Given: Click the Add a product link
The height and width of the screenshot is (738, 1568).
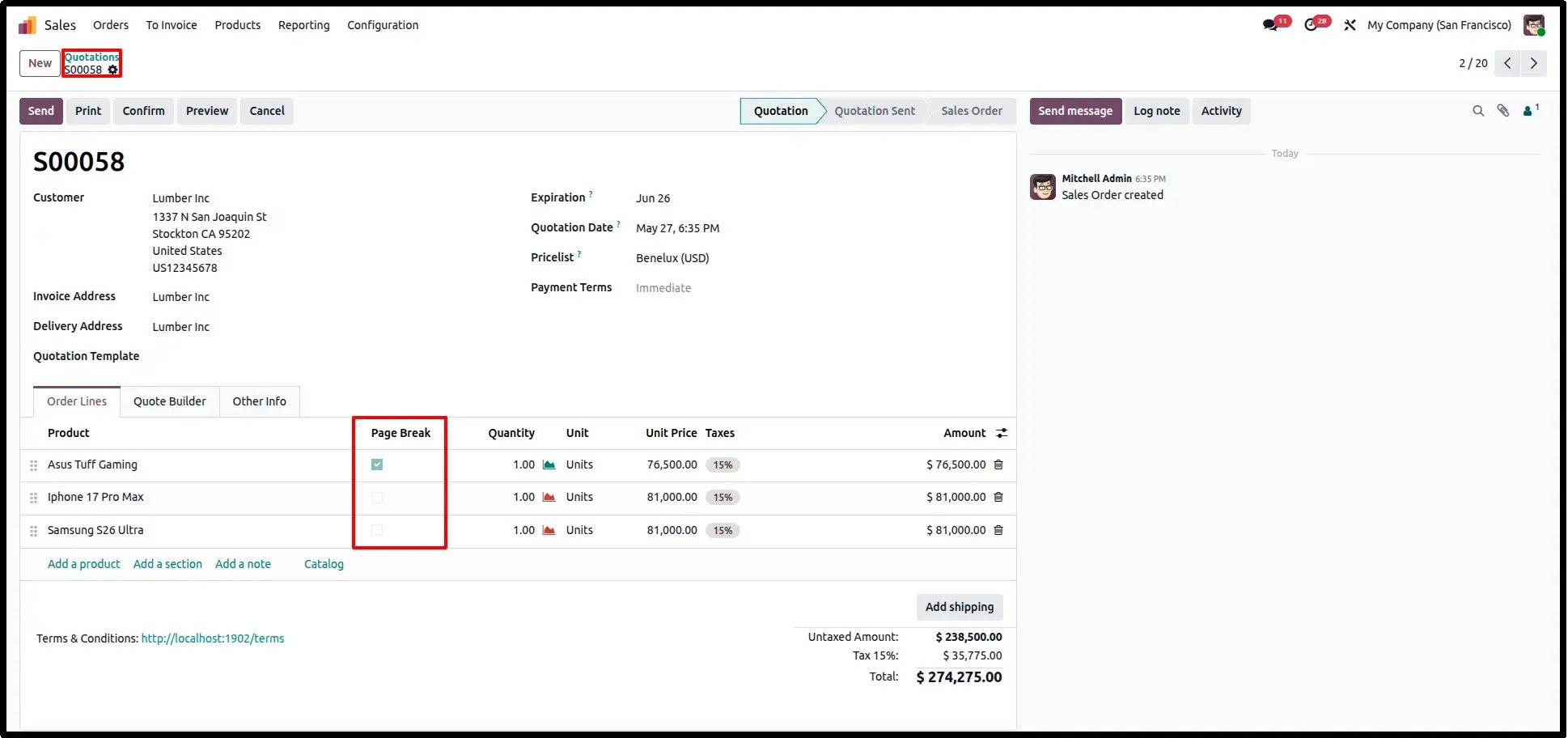Looking at the screenshot, I should click(83, 564).
